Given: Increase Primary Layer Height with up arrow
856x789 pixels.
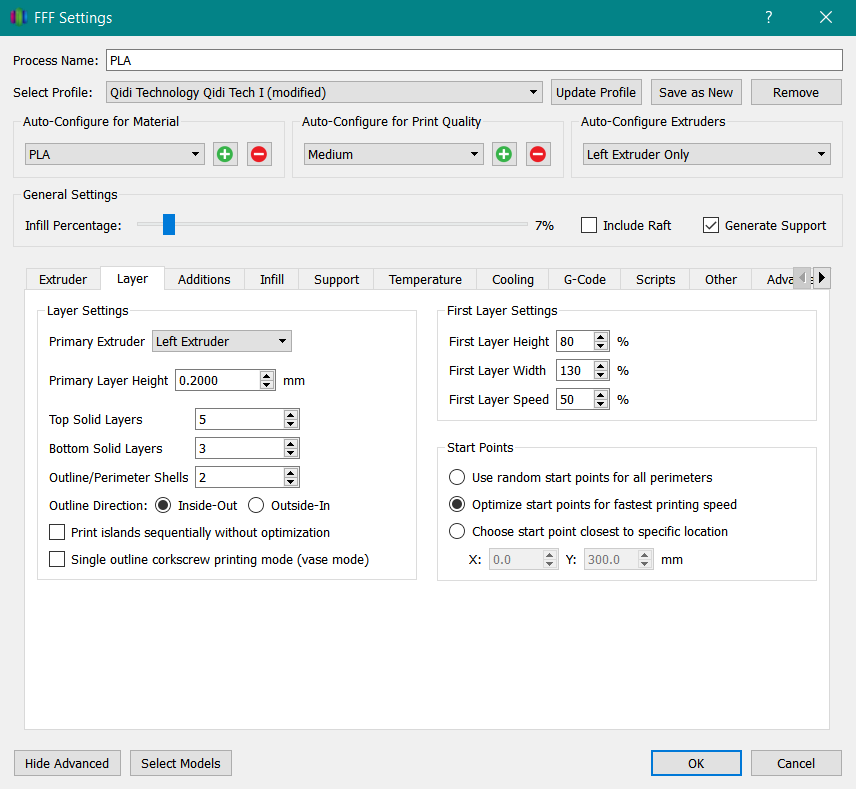Looking at the screenshot, I should pyautogui.click(x=266, y=376).
